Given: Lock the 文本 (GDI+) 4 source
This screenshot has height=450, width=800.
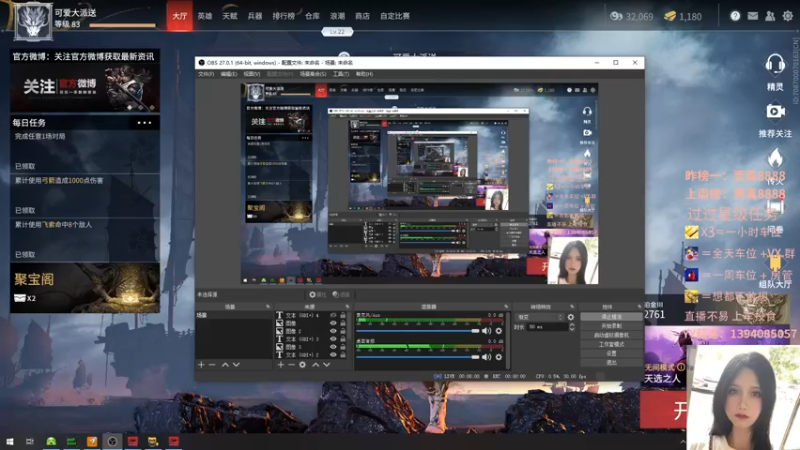Looking at the screenshot, I should [x=343, y=315].
